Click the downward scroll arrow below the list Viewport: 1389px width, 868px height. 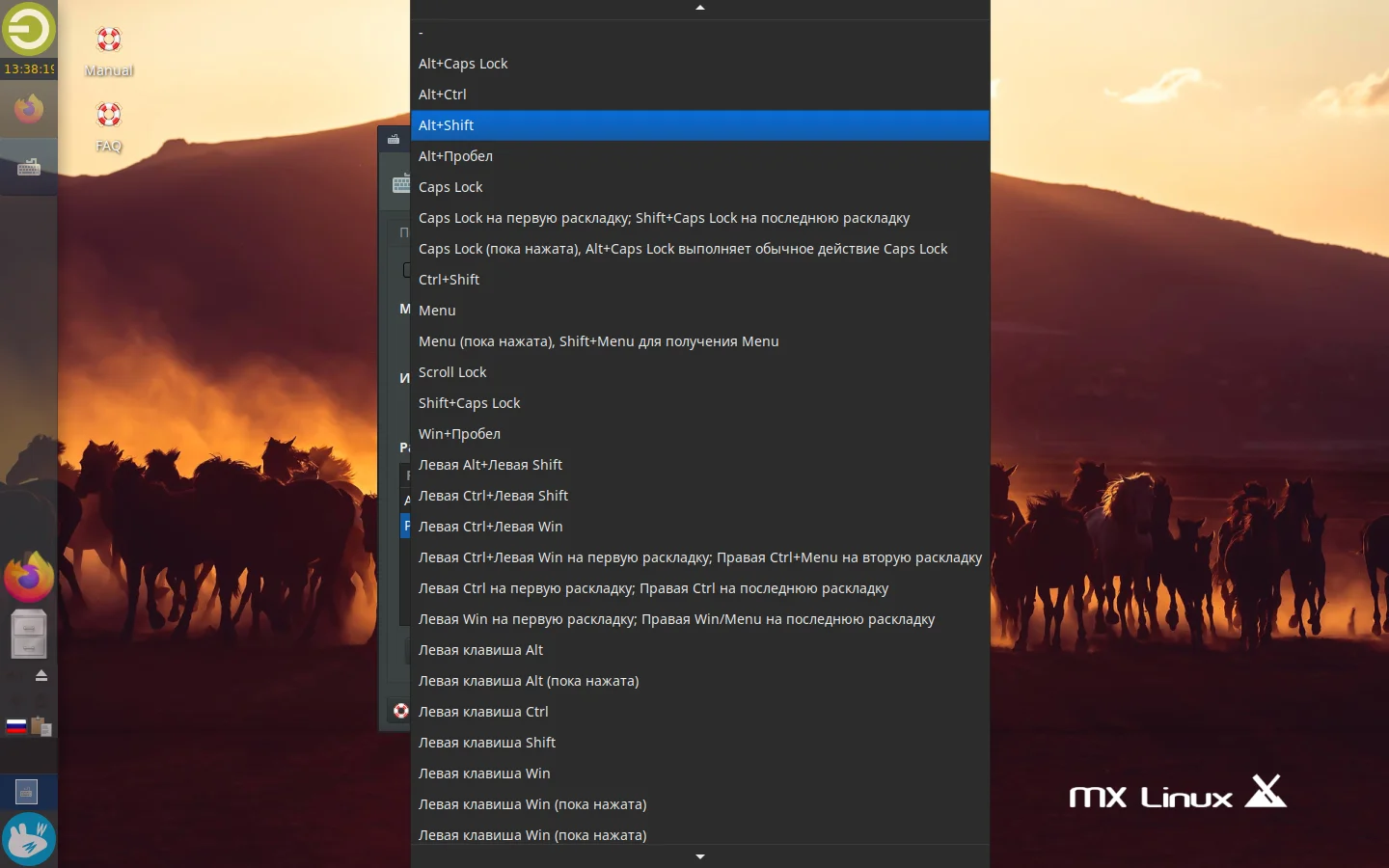click(699, 856)
